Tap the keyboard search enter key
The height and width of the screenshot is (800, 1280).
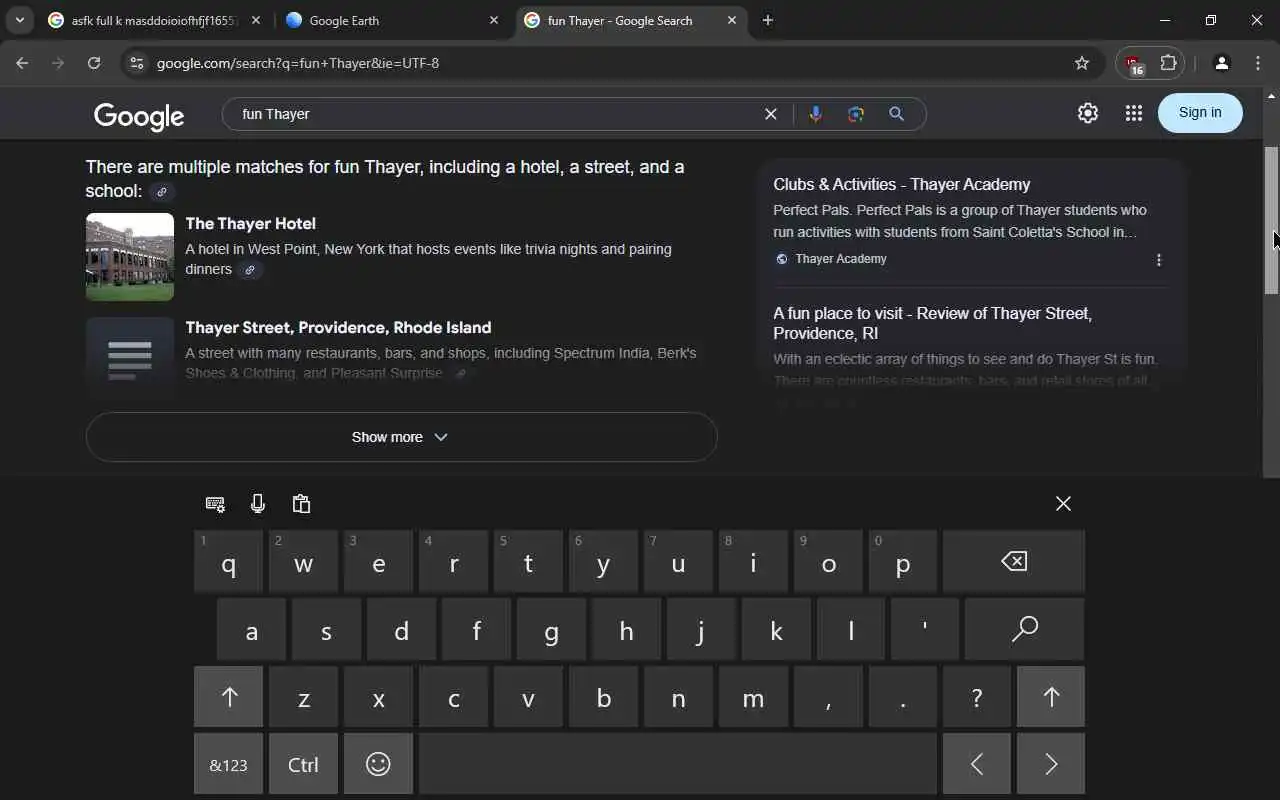click(x=1024, y=630)
